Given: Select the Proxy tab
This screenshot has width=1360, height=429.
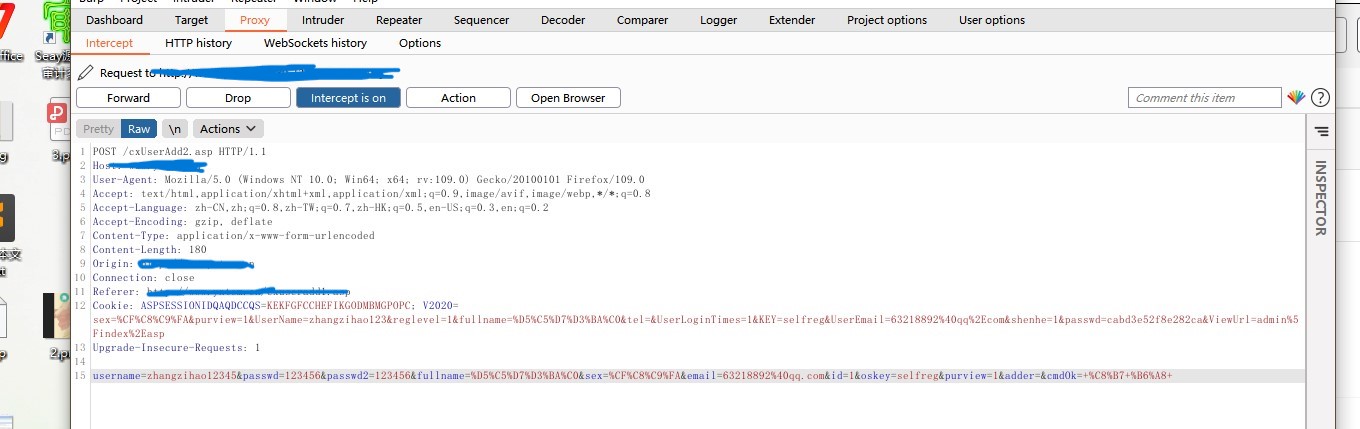Looking at the screenshot, I should 255,20.
